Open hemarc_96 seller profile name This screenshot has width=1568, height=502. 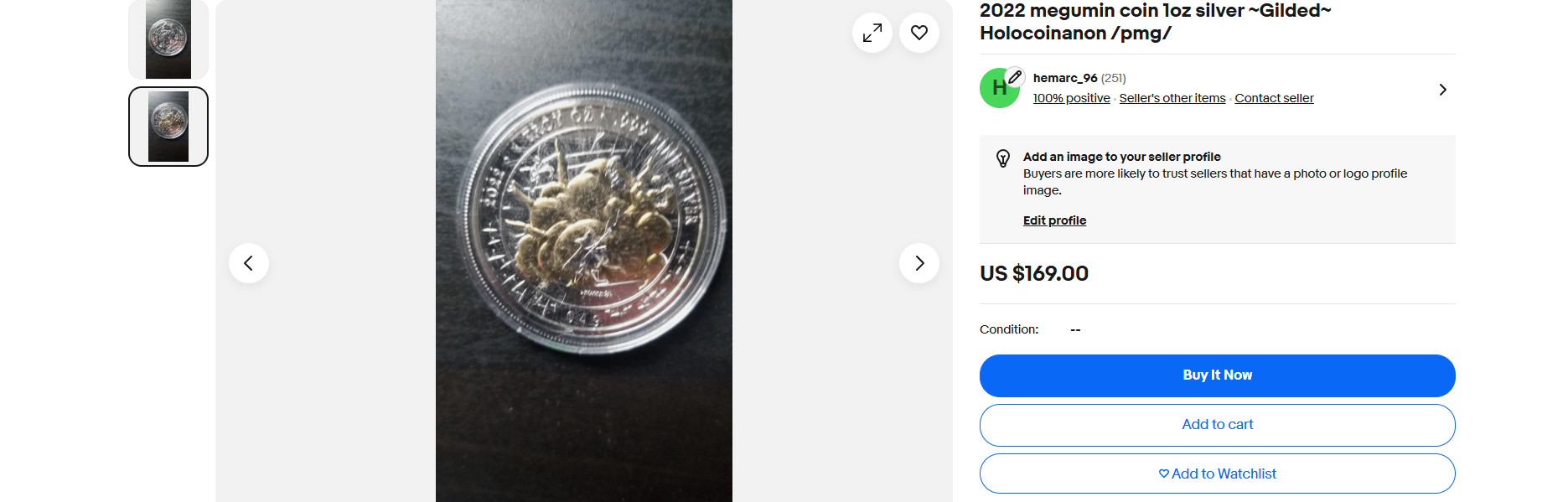[1065, 78]
